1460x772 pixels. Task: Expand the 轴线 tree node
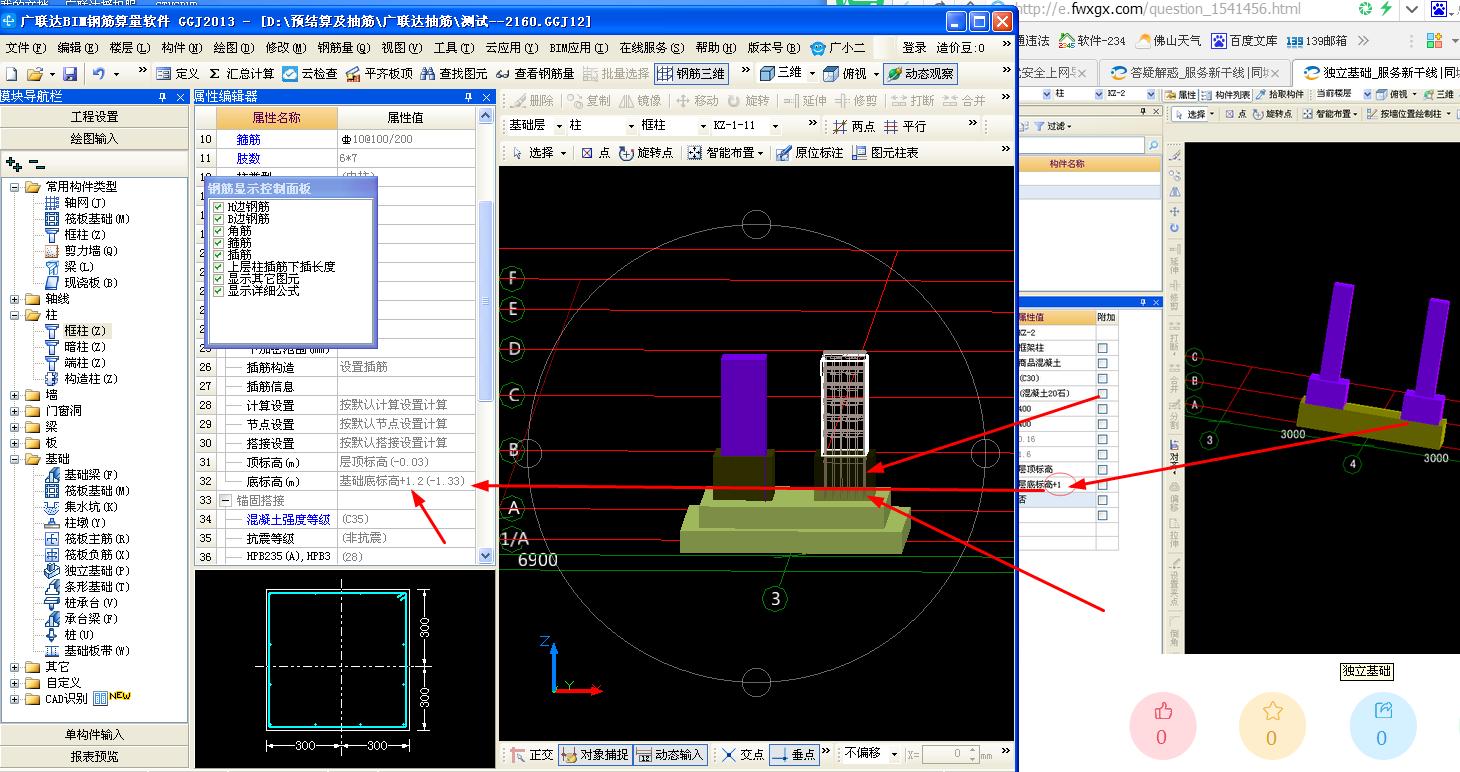point(15,299)
